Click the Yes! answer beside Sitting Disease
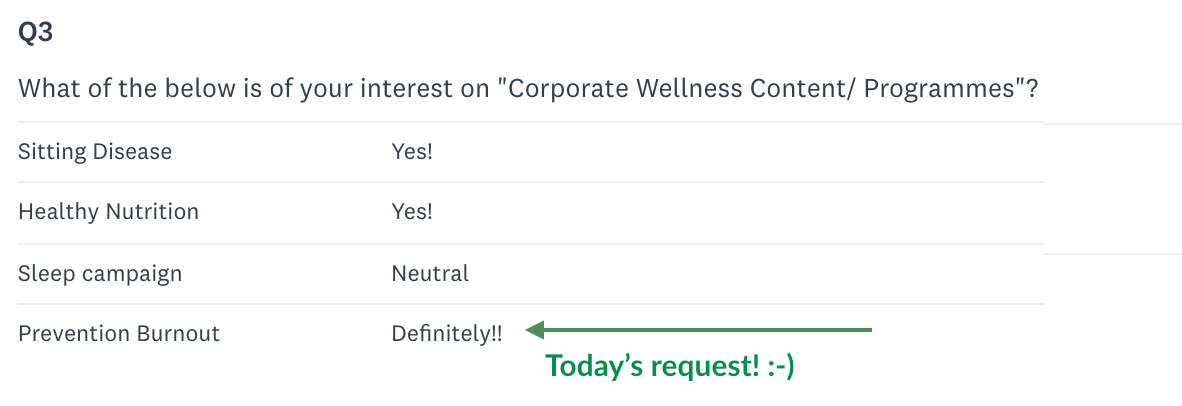 412,152
